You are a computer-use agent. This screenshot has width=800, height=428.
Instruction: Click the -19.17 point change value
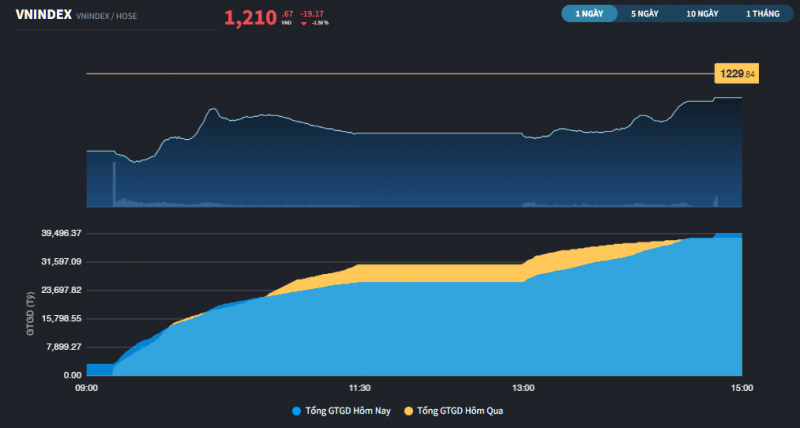click(x=311, y=13)
